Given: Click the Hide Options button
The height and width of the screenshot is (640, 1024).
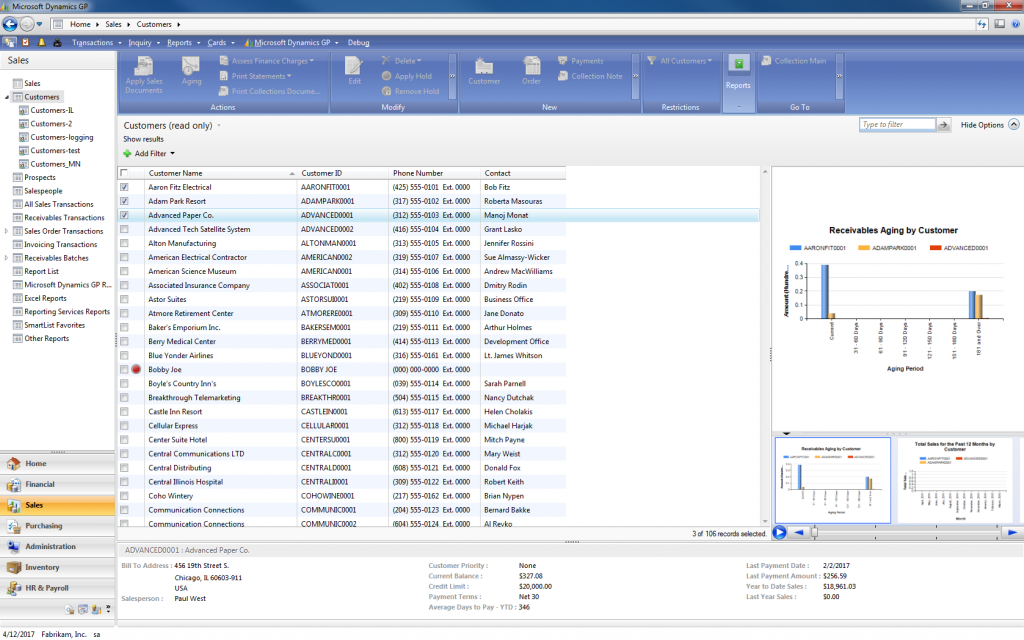Looking at the screenshot, I should pos(989,125).
